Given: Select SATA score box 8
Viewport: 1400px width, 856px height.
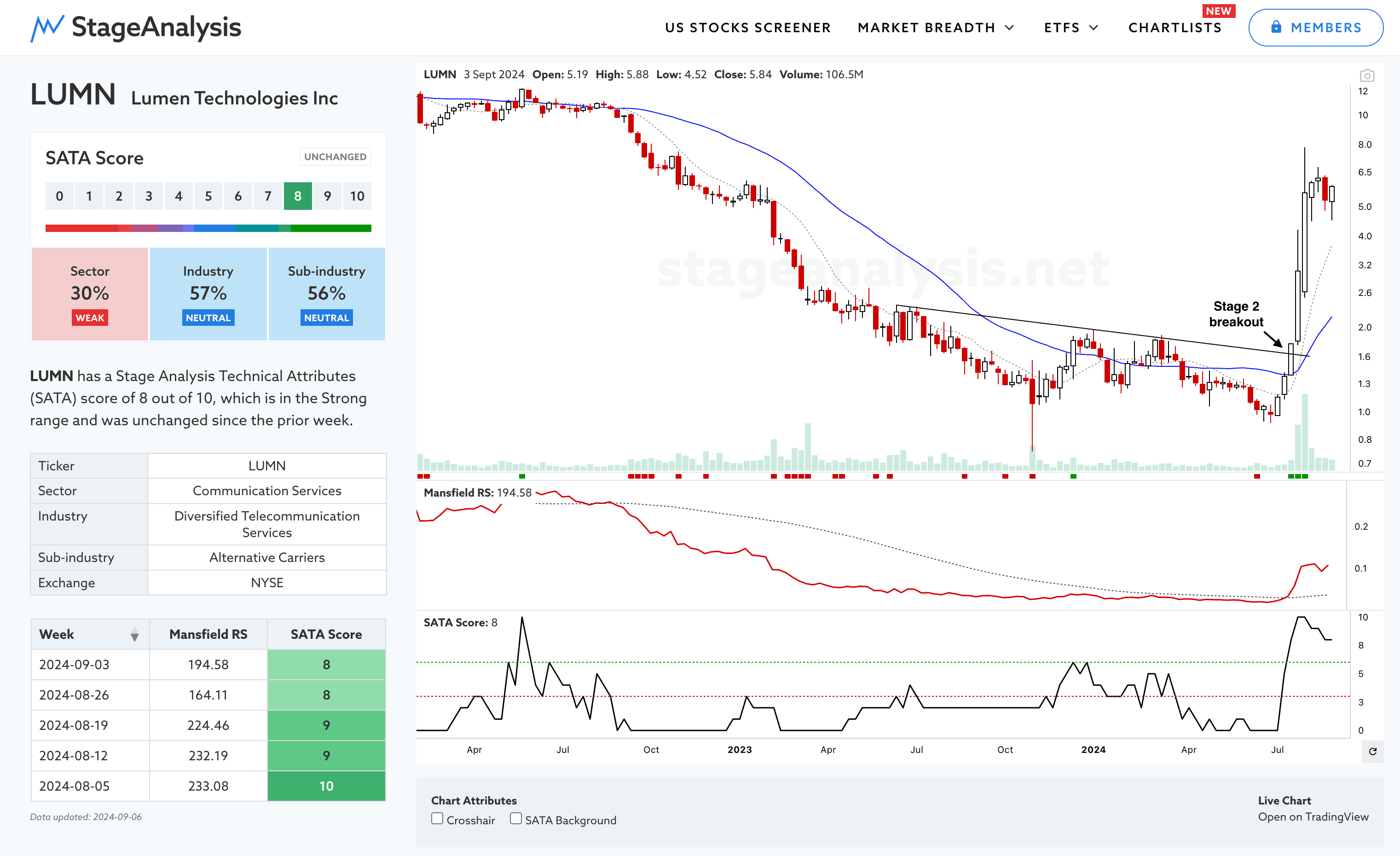Looking at the screenshot, I should [298, 196].
